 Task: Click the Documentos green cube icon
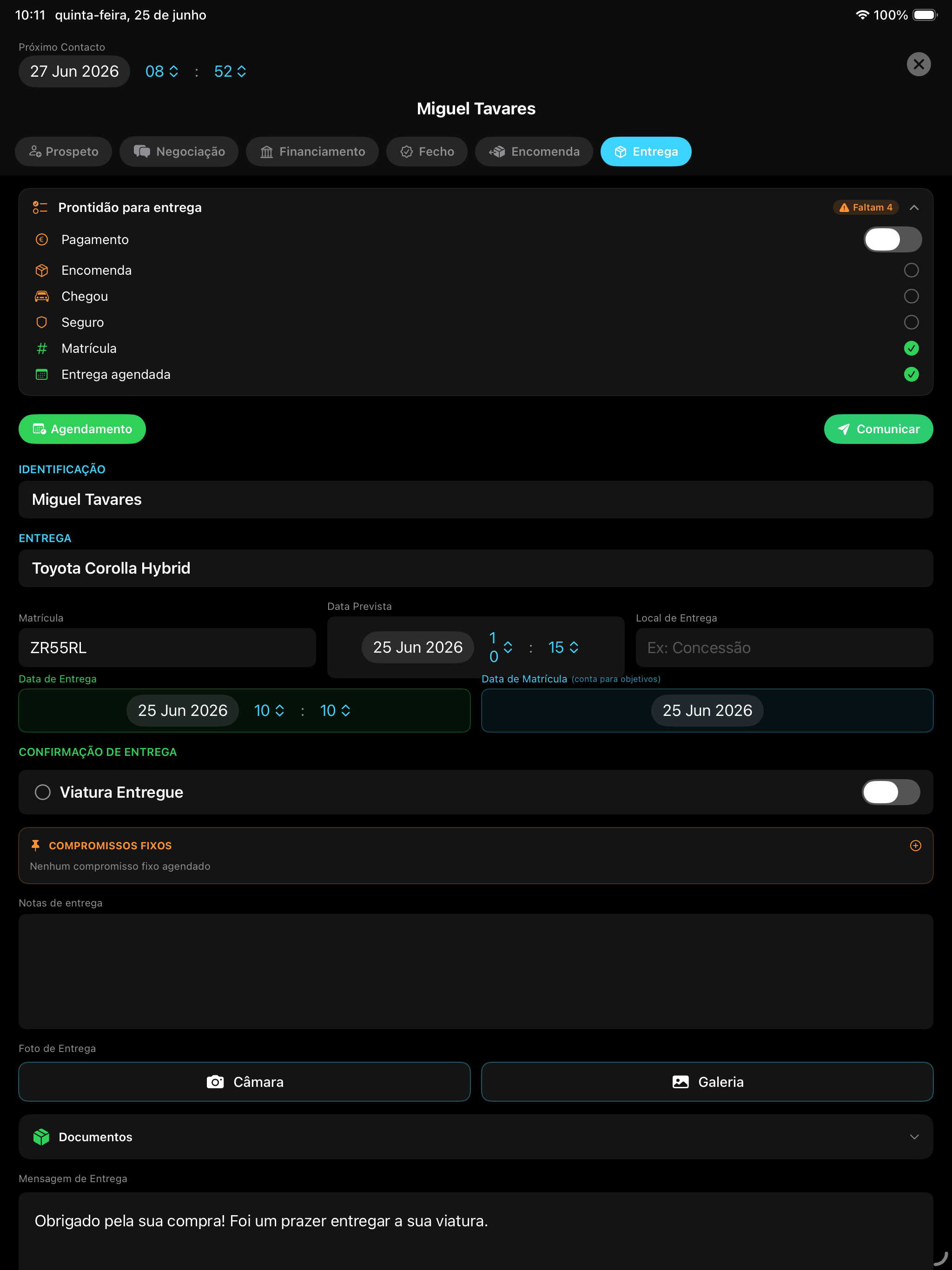[41, 1137]
